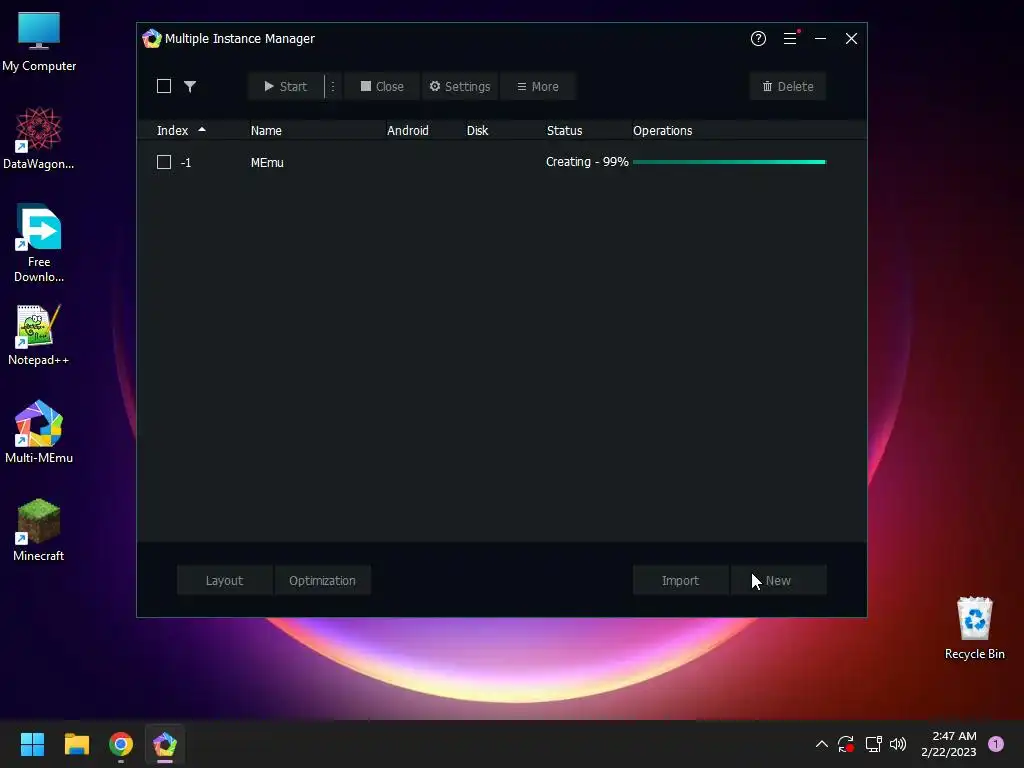Tick the select-all checkbox in toolbar

click(x=164, y=86)
